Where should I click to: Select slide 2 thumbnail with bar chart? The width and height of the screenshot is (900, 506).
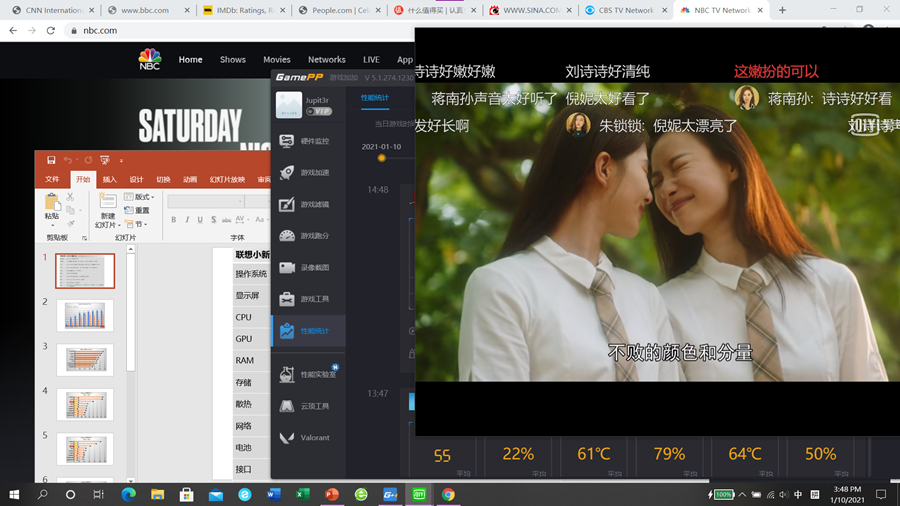click(85, 316)
